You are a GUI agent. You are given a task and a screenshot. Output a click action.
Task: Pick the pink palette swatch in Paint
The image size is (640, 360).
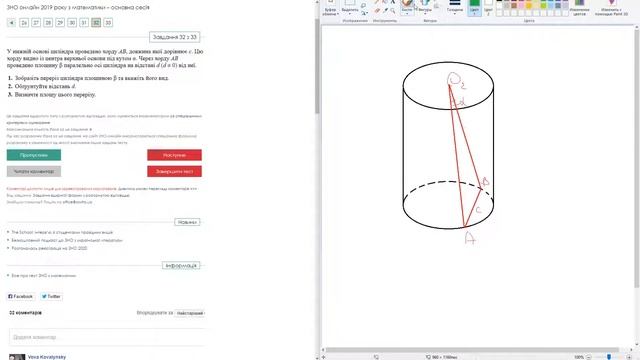pos(521,5)
